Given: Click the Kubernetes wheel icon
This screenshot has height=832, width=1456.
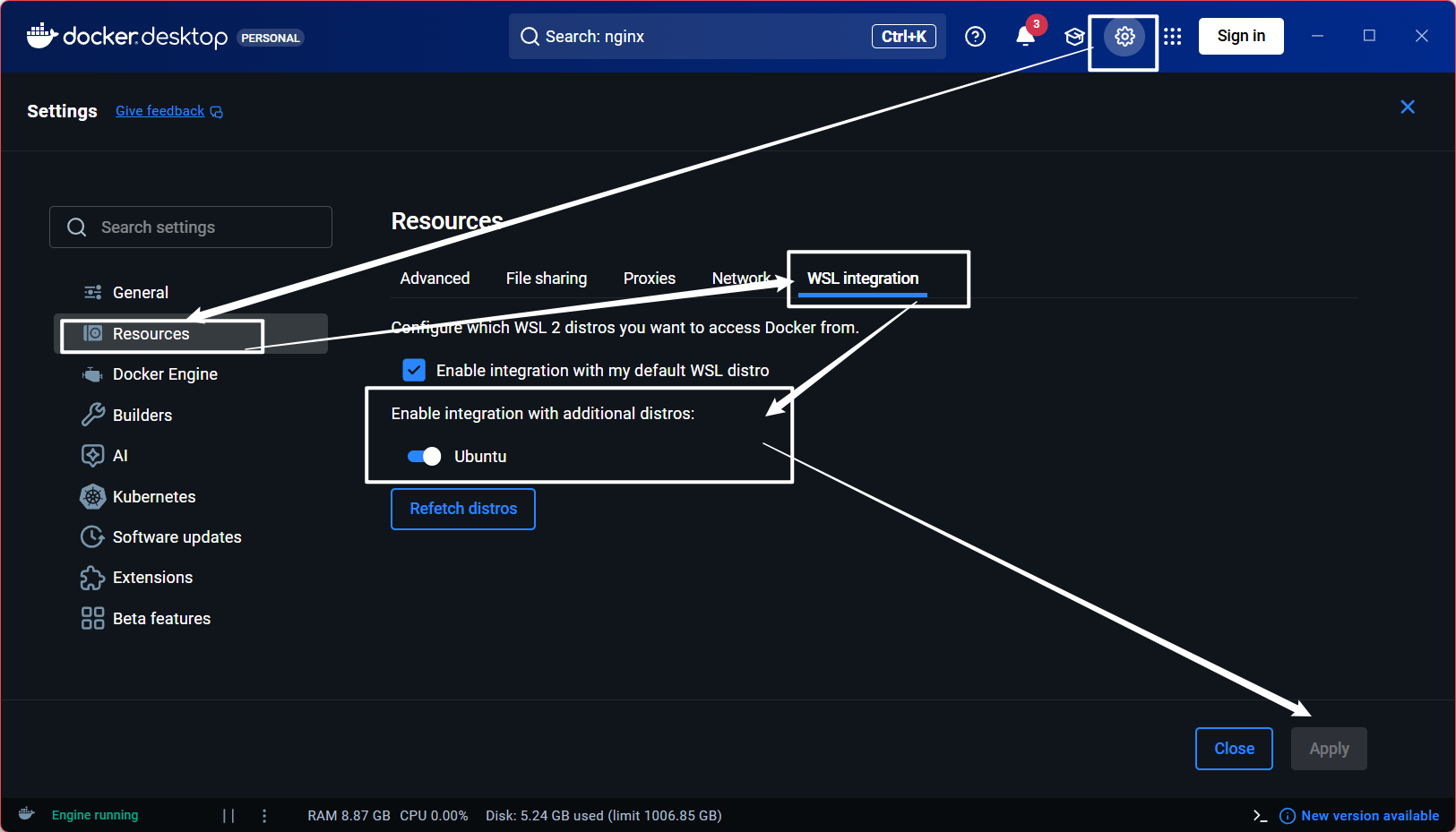Looking at the screenshot, I should click(92, 496).
